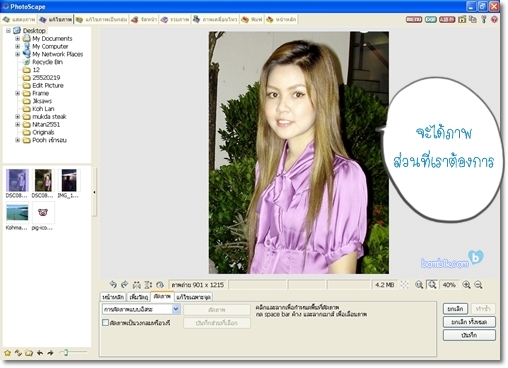This screenshot has height=368, width=508.
Task: Click the red badge icon beside the camera icon
Action: (x=447, y=19)
